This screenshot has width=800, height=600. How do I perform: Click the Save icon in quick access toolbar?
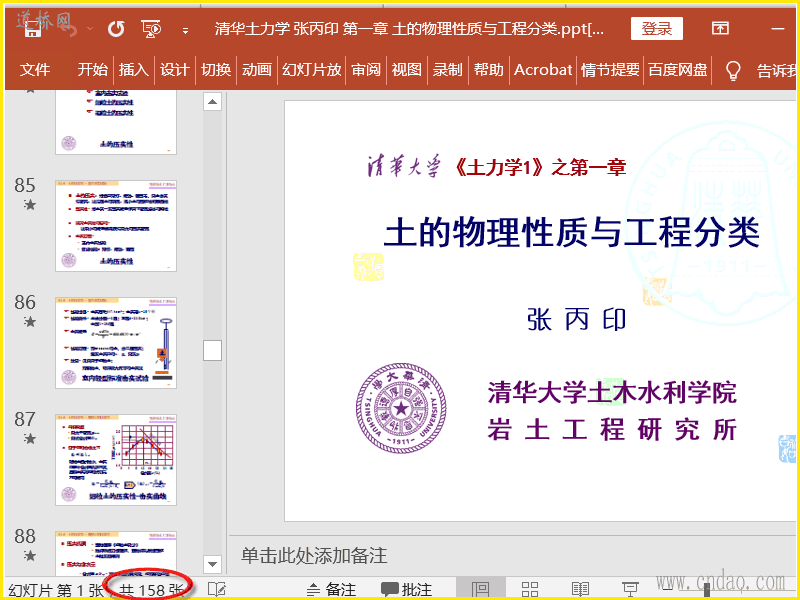[x=32, y=30]
